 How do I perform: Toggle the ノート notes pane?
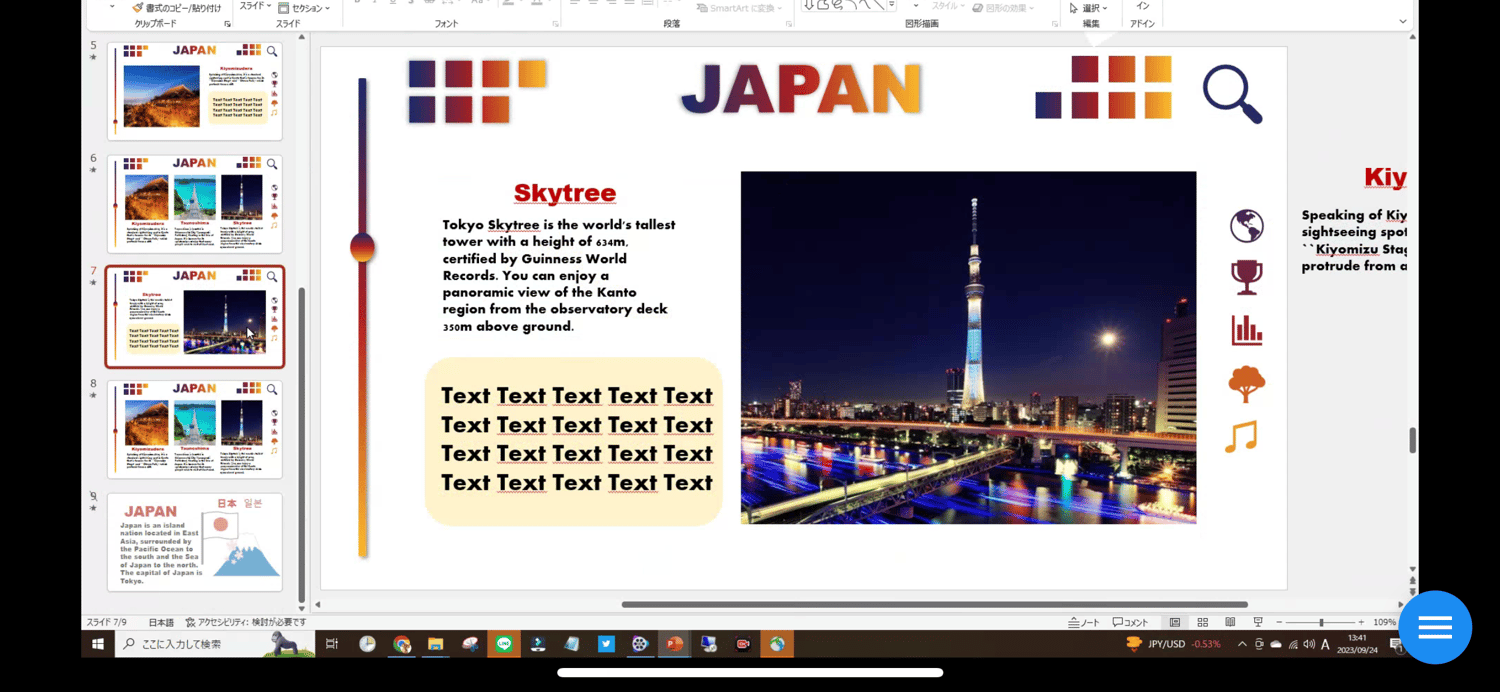coord(1083,622)
